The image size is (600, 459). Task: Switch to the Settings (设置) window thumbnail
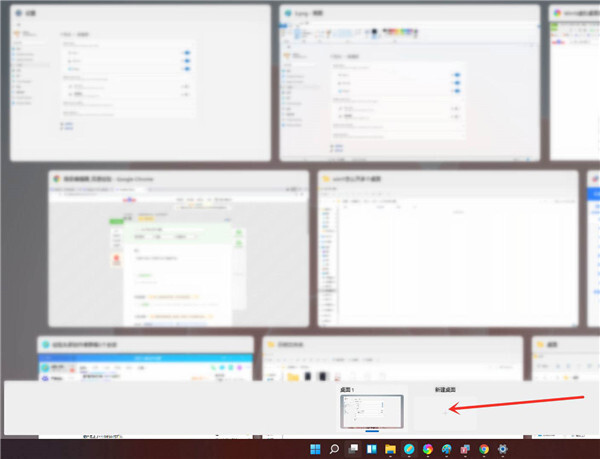pyautogui.click(x=140, y=85)
